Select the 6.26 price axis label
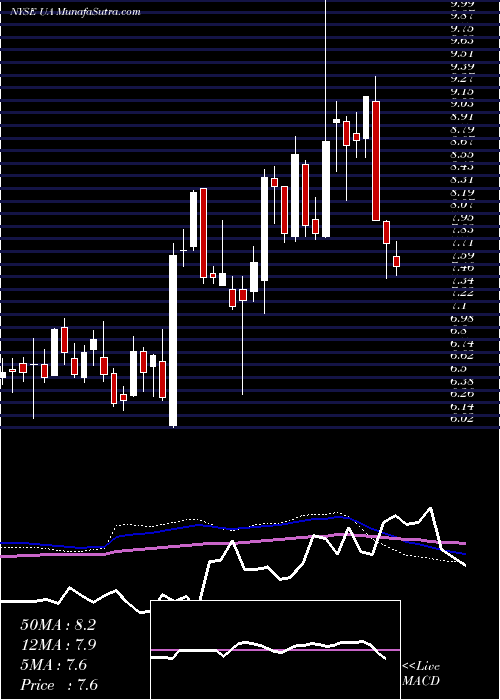Image resolution: width=500 pixels, height=700 pixels. click(x=462, y=395)
